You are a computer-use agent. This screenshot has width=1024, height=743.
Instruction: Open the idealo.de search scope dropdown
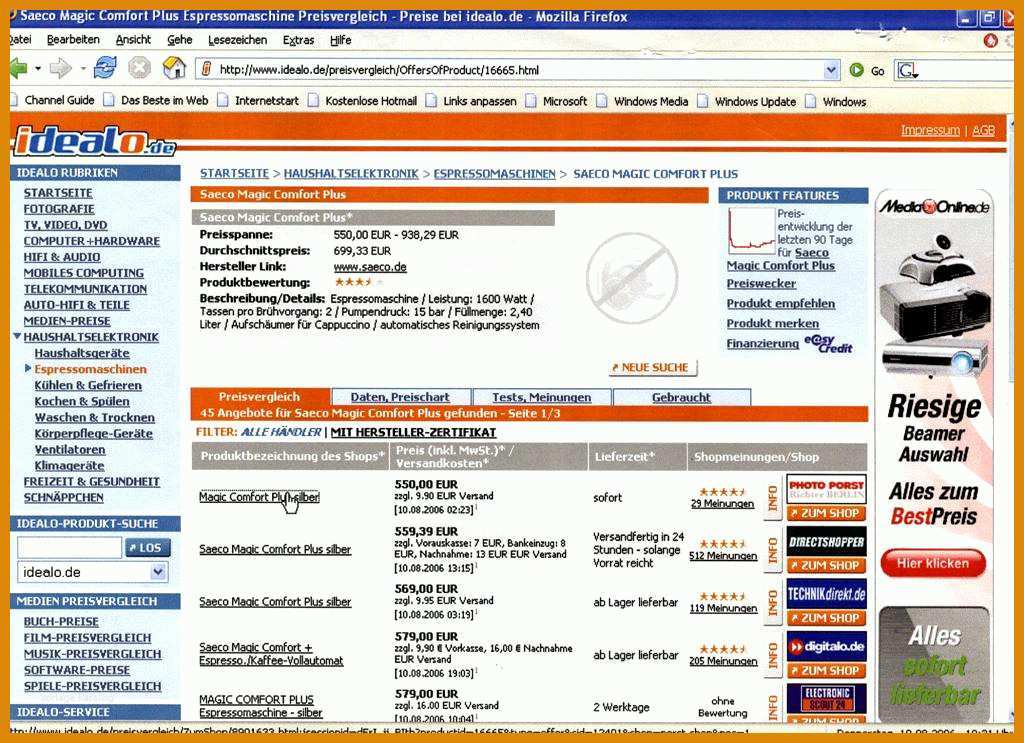click(157, 572)
